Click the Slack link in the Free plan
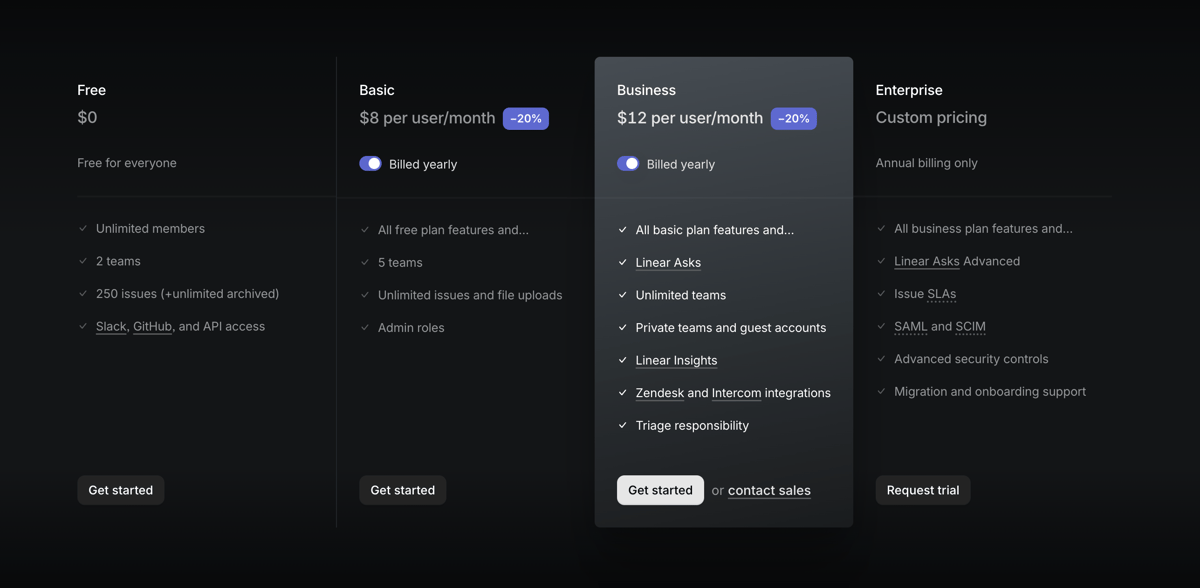The width and height of the screenshot is (1200, 588). (x=110, y=326)
